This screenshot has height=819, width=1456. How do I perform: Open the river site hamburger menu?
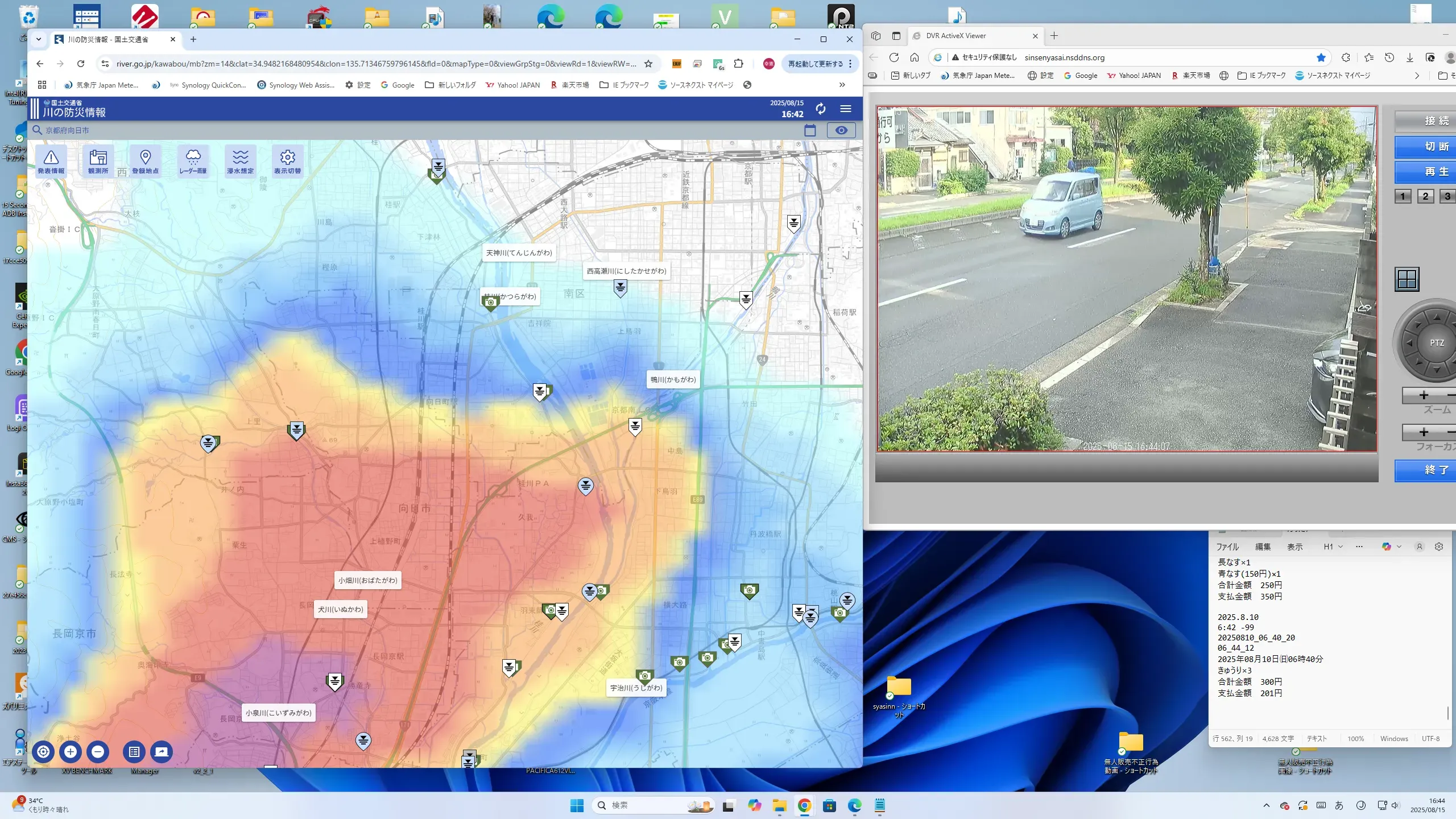point(846,109)
